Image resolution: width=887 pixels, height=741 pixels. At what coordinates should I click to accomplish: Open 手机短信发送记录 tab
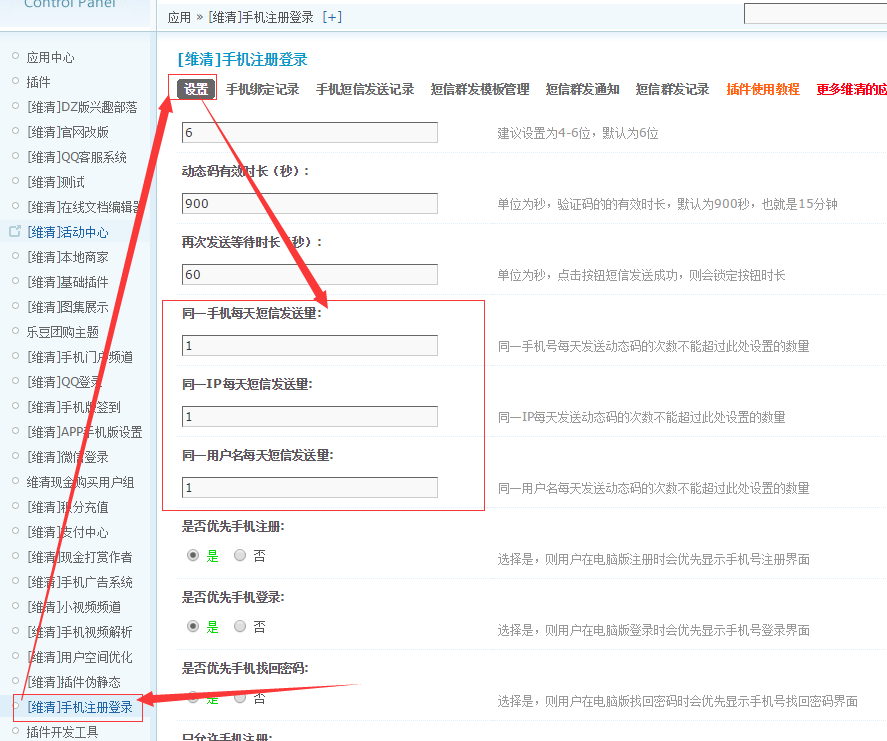(x=365, y=89)
